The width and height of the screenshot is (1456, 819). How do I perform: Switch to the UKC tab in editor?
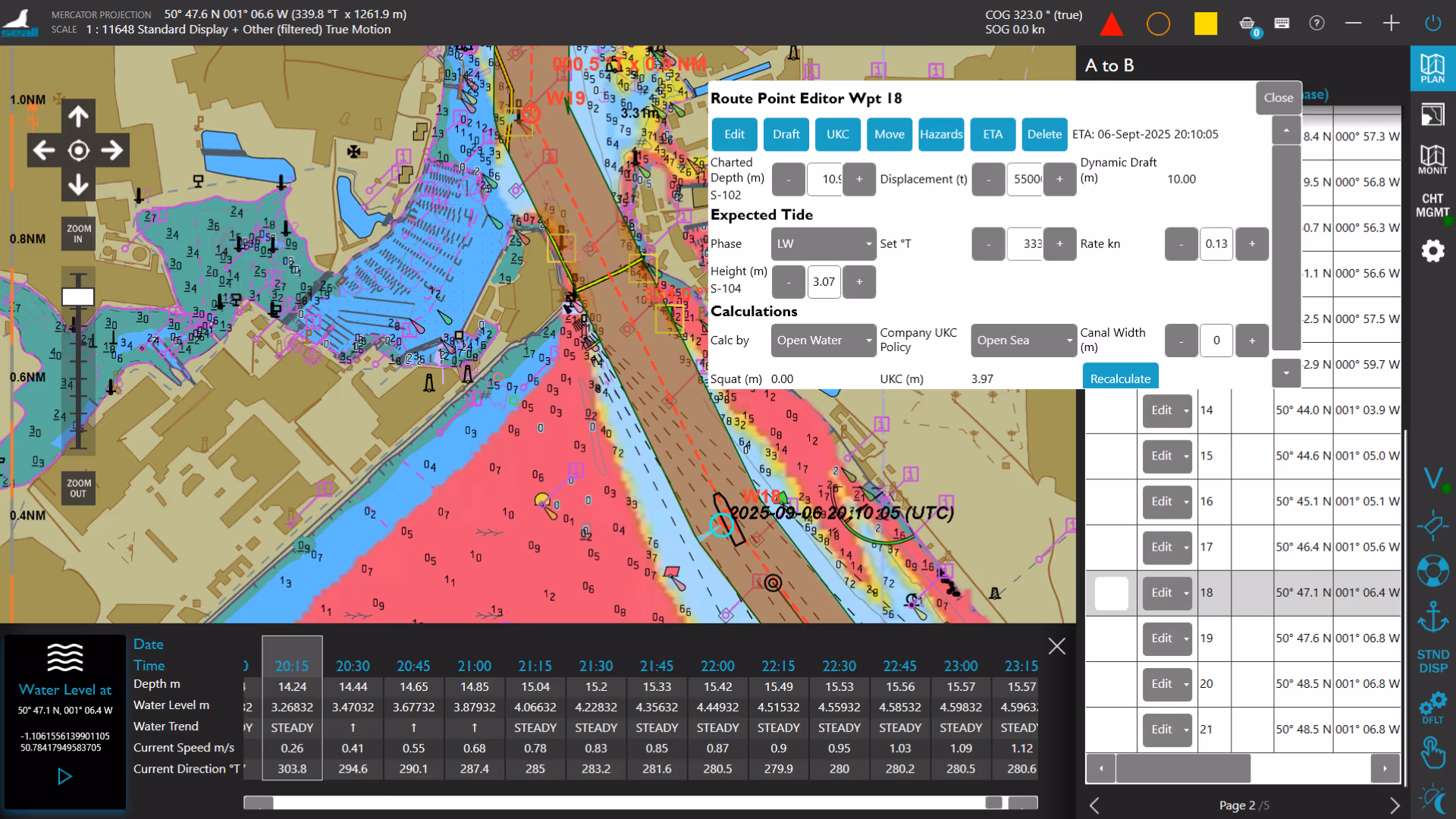837,134
